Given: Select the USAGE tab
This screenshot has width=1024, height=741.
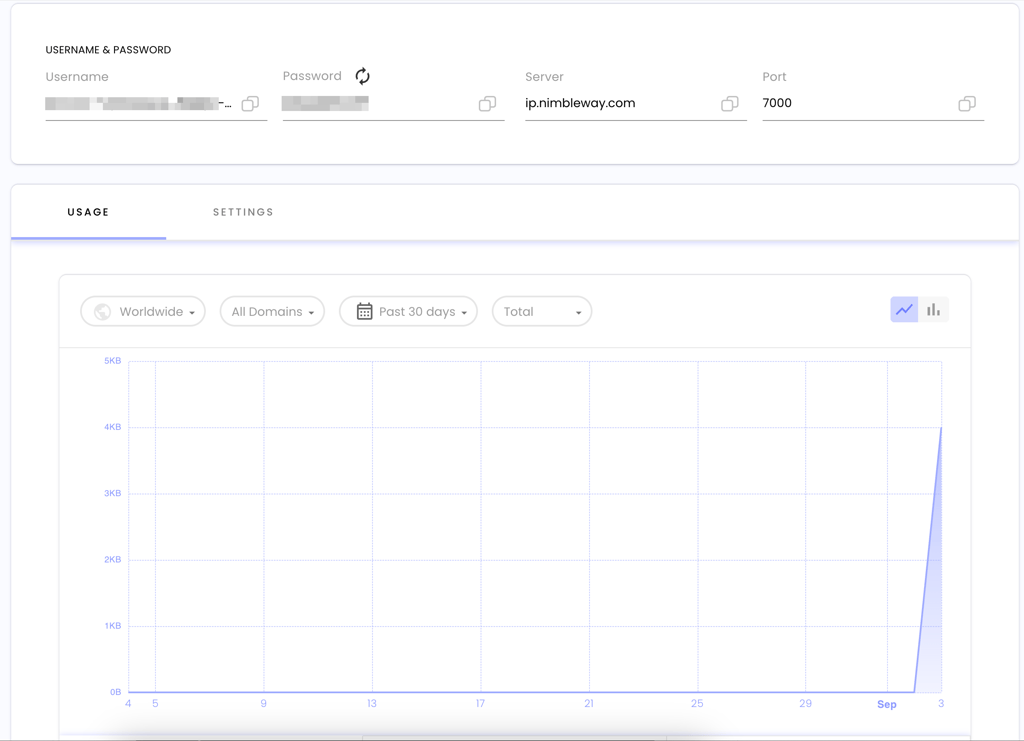Looking at the screenshot, I should pyautogui.click(x=88, y=212).
